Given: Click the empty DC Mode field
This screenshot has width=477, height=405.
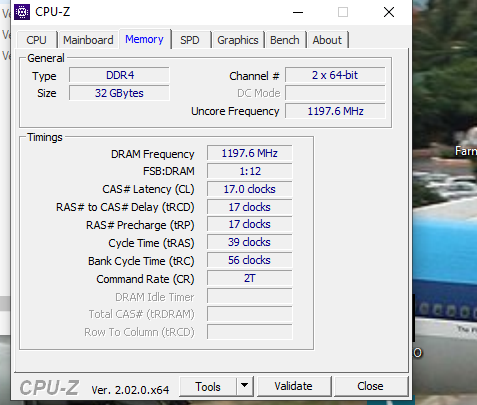Looking at the screenshot, I should click(335, 93).
